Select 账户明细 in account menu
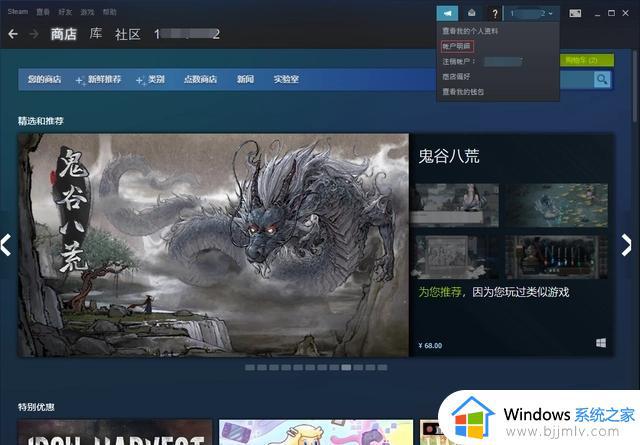The width and height of the screenshot is (640, 445). 457,46
